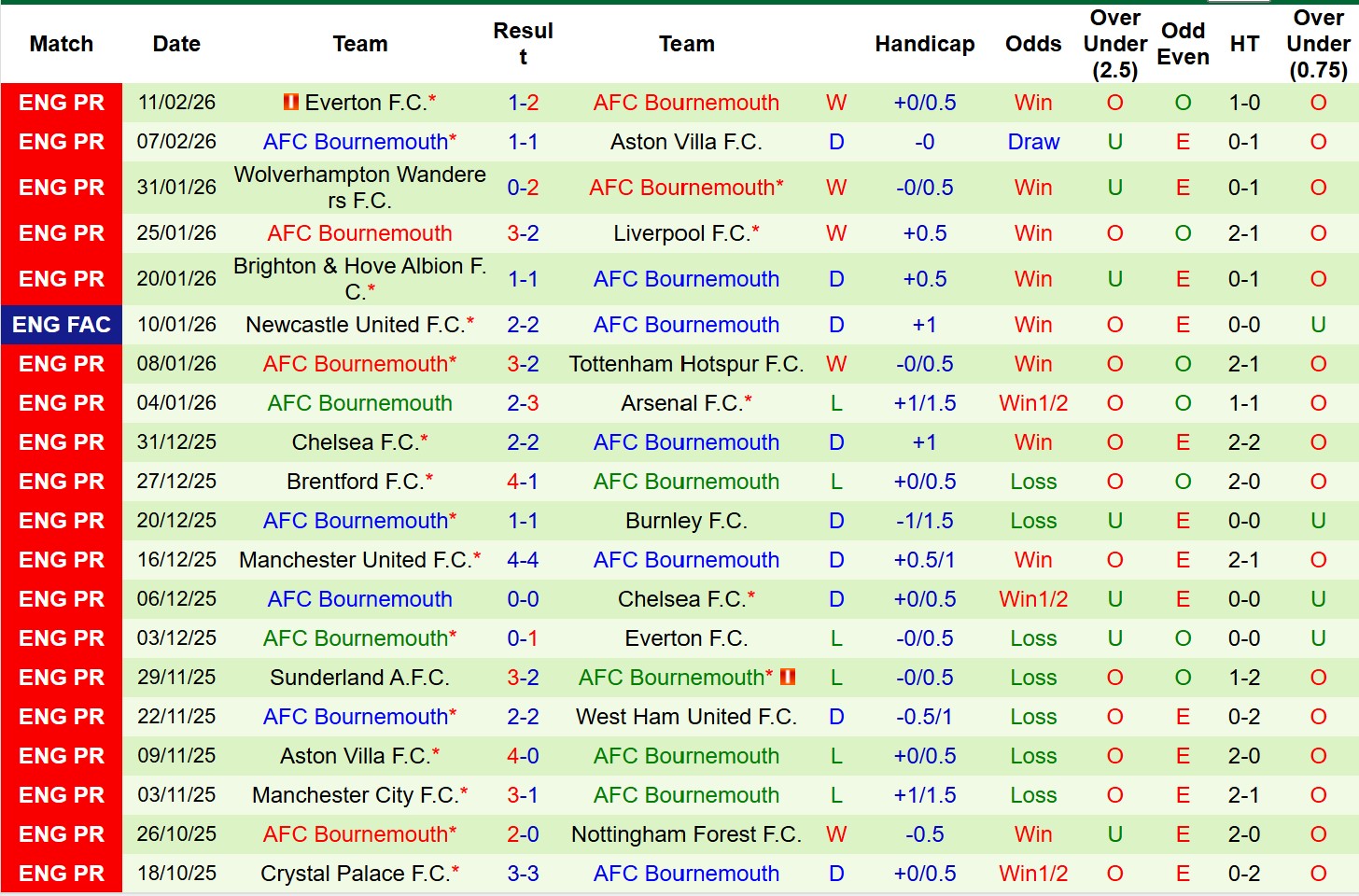Select the Crystal Palace F.C. team link

pyautogui.click(x=355, y=874)
